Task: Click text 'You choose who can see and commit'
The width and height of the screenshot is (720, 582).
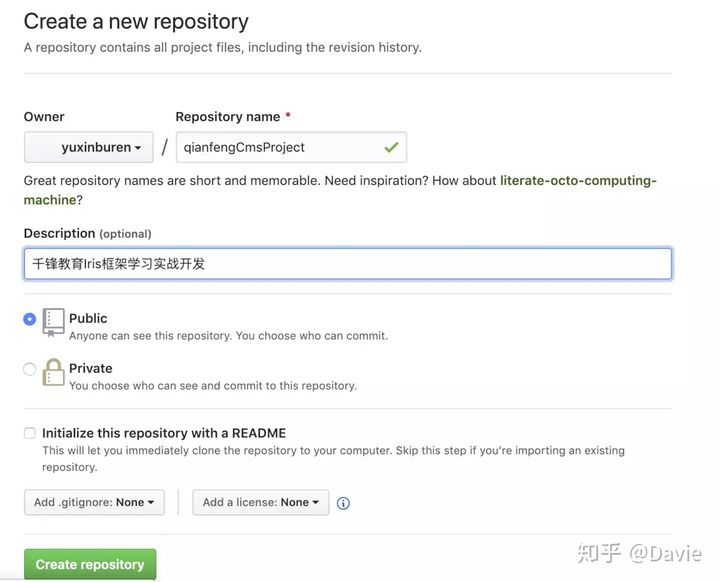Action: [166, 386]
